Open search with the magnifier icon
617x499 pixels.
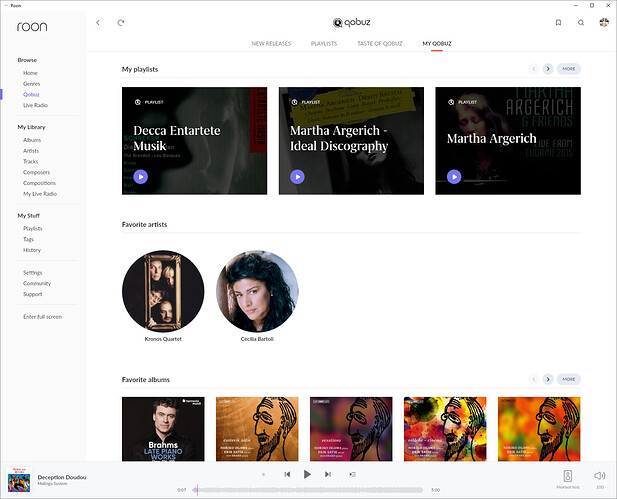581,23
